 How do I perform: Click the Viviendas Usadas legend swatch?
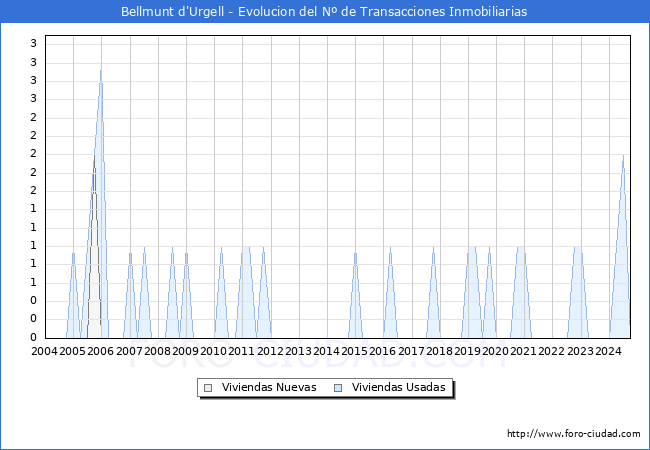(338, 388)
